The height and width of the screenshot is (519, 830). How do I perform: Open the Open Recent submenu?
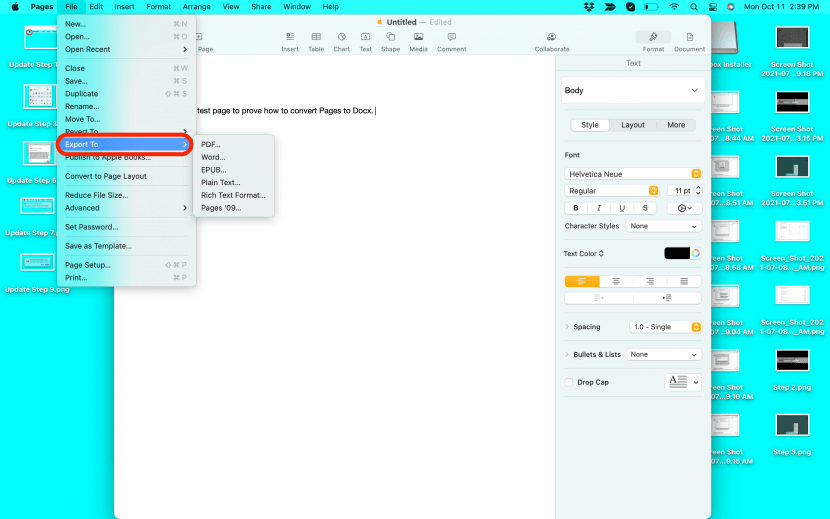click(x=126, y=49)
